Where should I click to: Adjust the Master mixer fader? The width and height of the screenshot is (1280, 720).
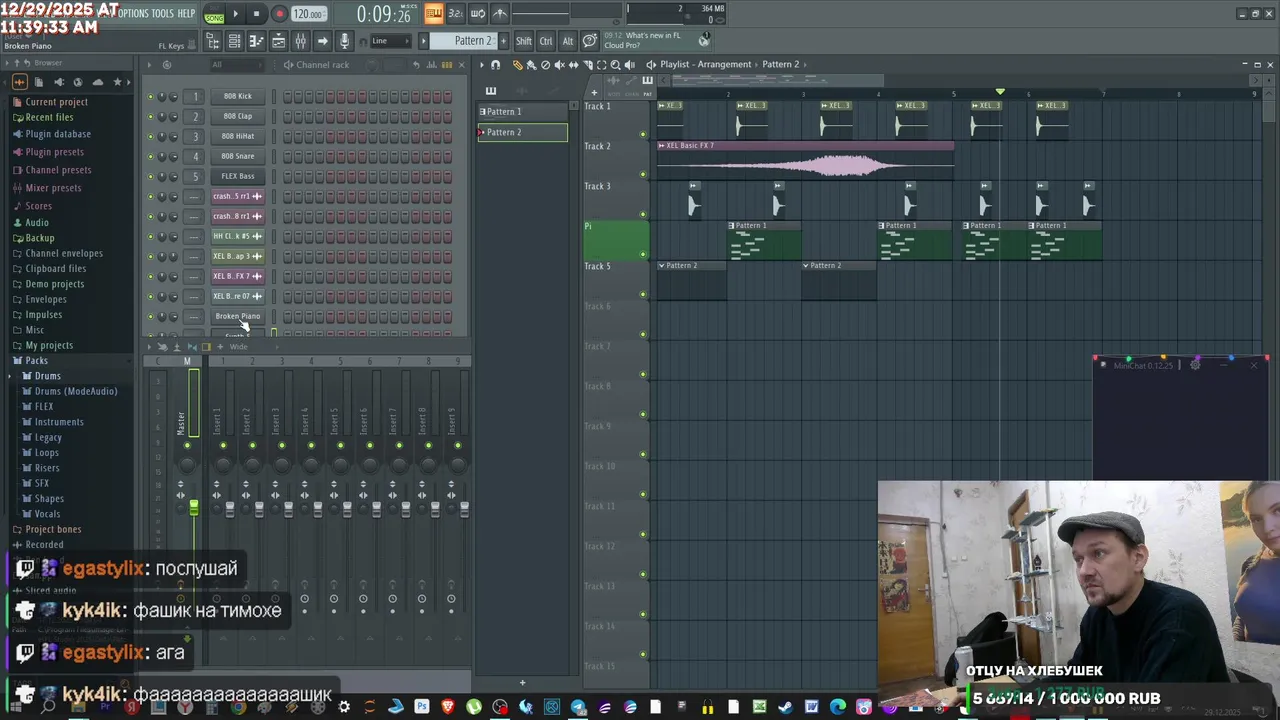click(x=194, y=508)
